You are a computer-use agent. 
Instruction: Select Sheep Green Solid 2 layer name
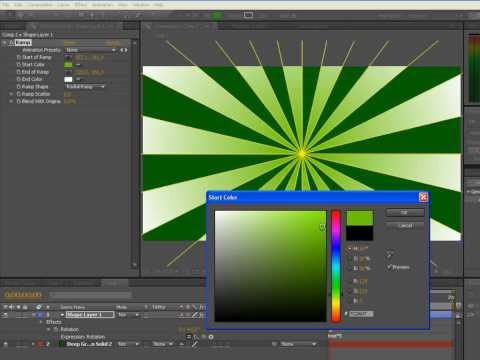(89, 344)
